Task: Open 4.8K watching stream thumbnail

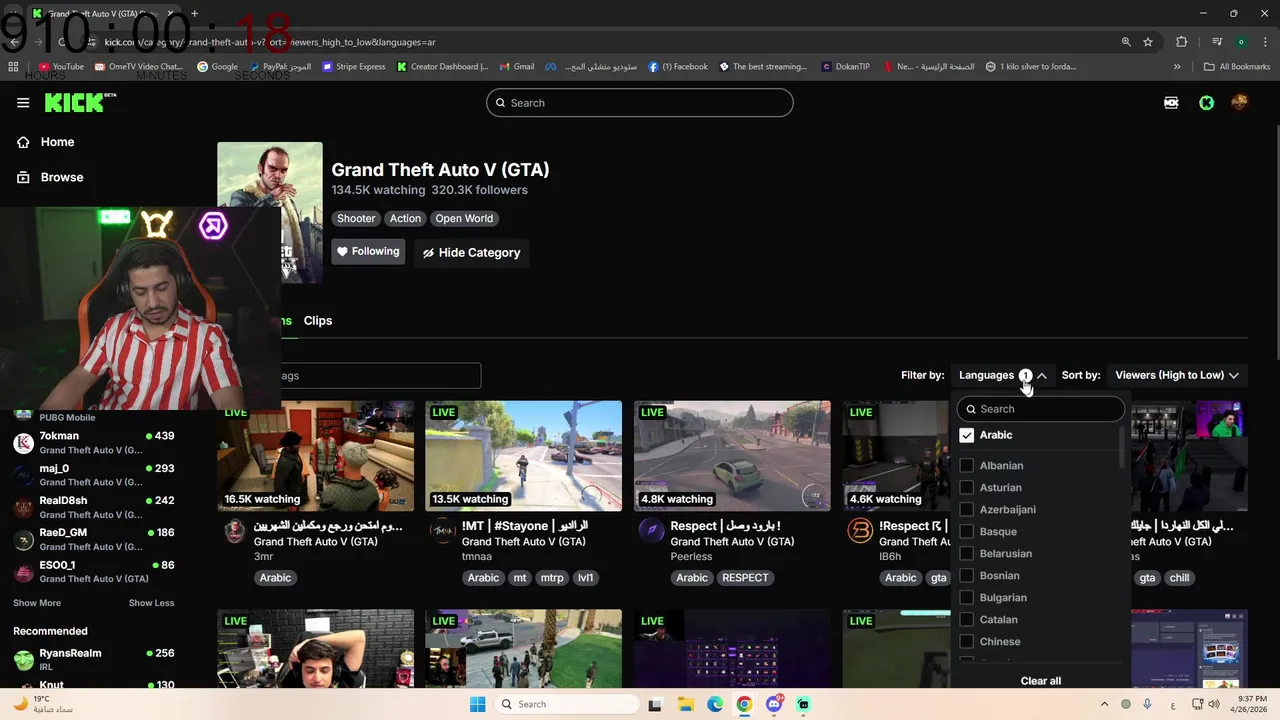Action: [732, 456]
